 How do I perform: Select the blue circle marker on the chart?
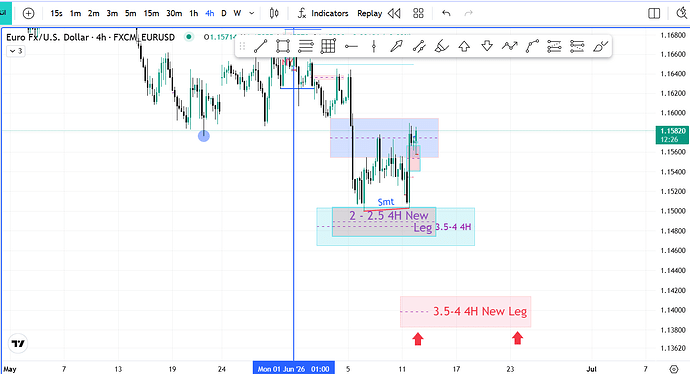[x=204, y=136]
